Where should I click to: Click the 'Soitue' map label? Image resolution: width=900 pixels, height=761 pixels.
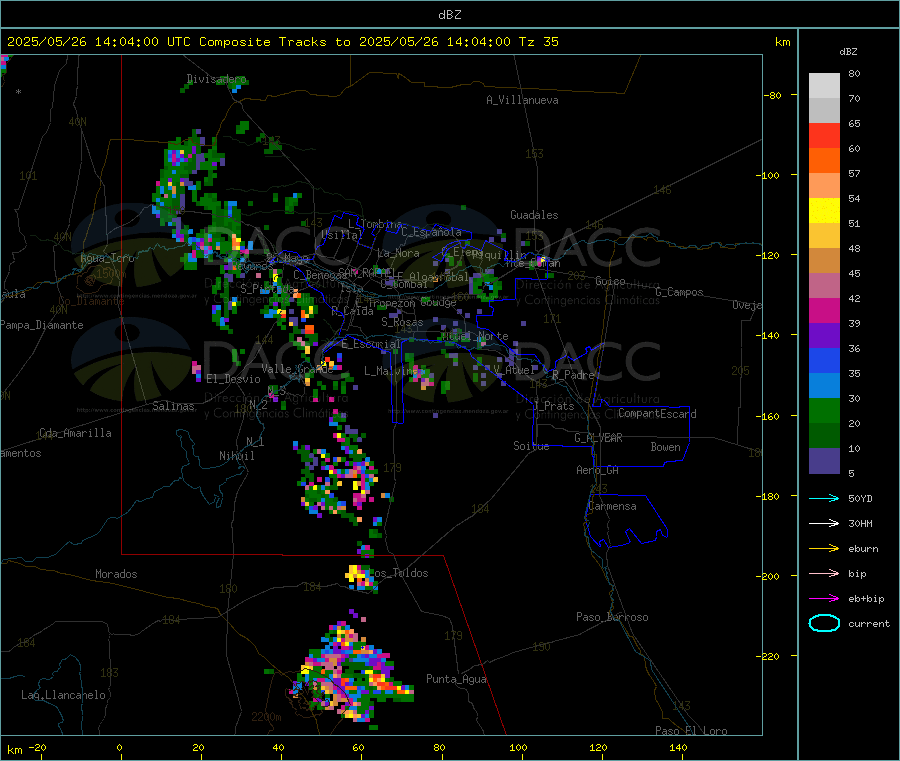point(531,446)
